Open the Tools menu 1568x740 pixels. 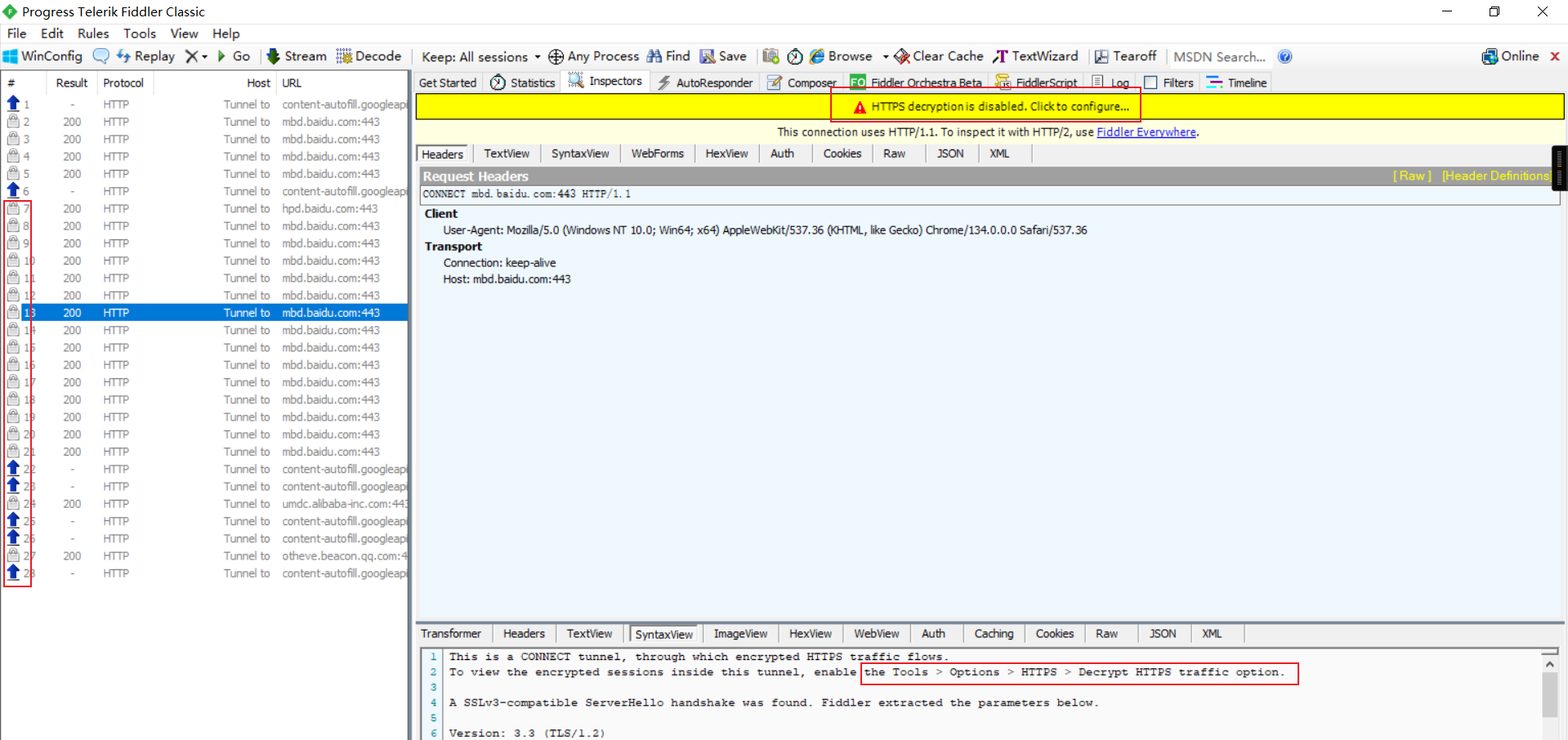pos(140,33)
